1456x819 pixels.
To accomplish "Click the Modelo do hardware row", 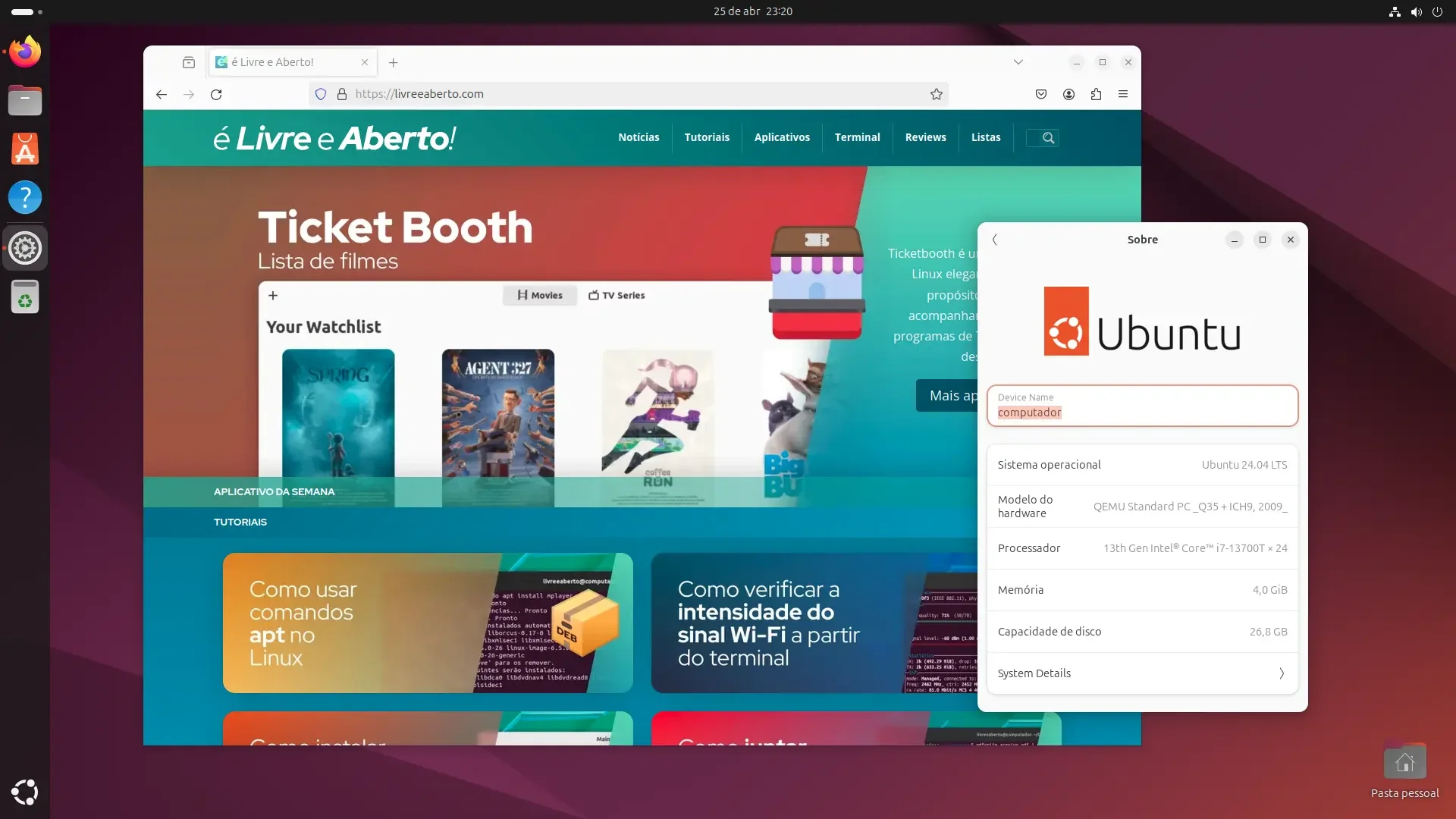I will [x=1142, y=507].
